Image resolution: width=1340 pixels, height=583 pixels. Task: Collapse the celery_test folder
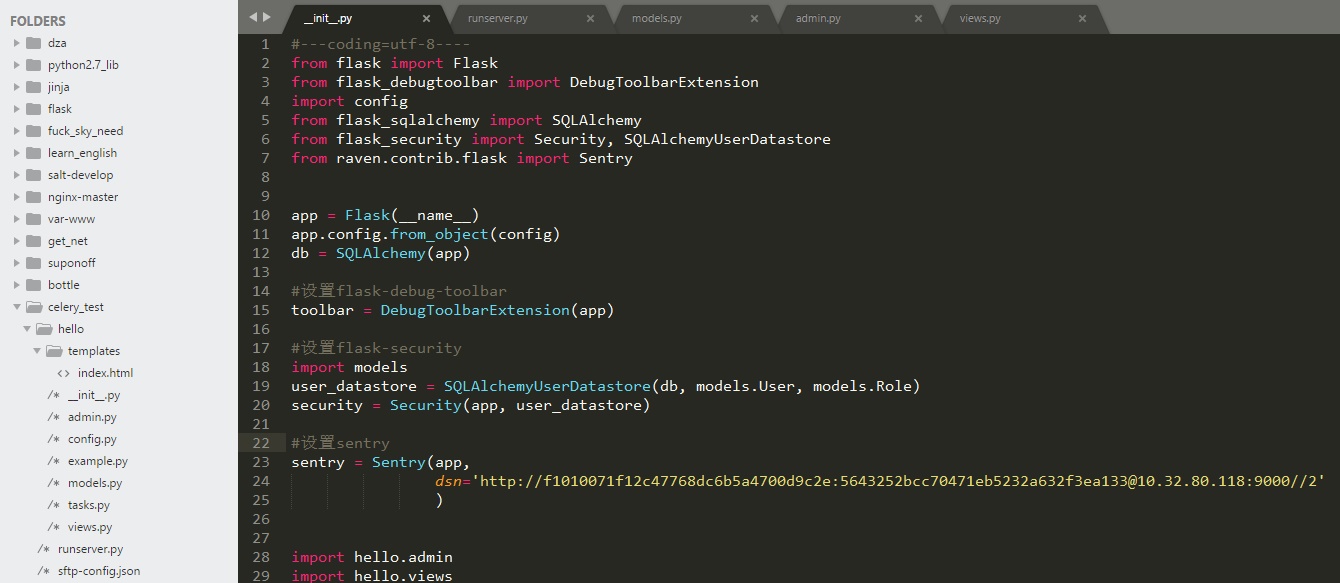[x=17, y=307]
